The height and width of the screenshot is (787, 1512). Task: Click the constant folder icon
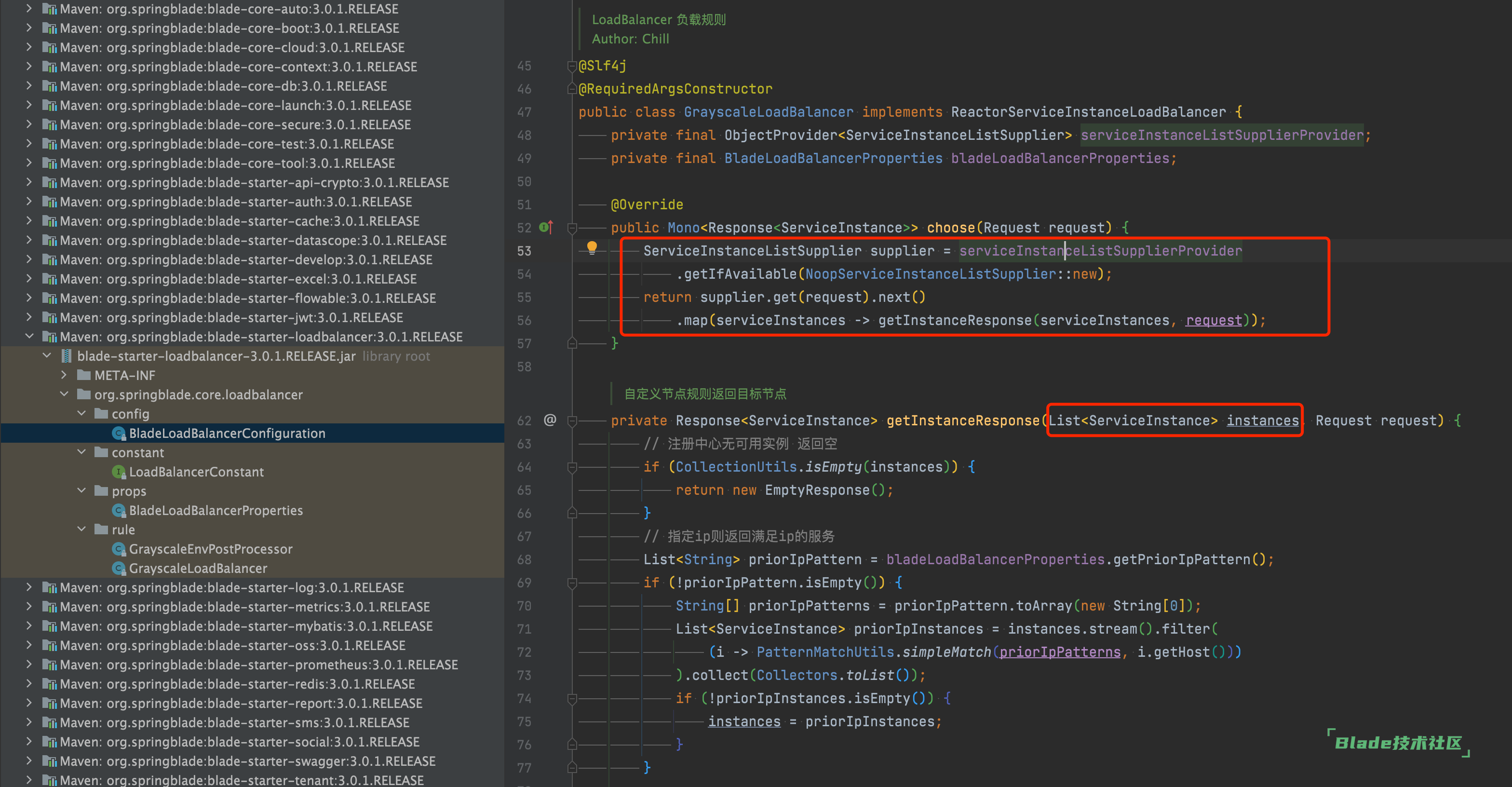102,452
